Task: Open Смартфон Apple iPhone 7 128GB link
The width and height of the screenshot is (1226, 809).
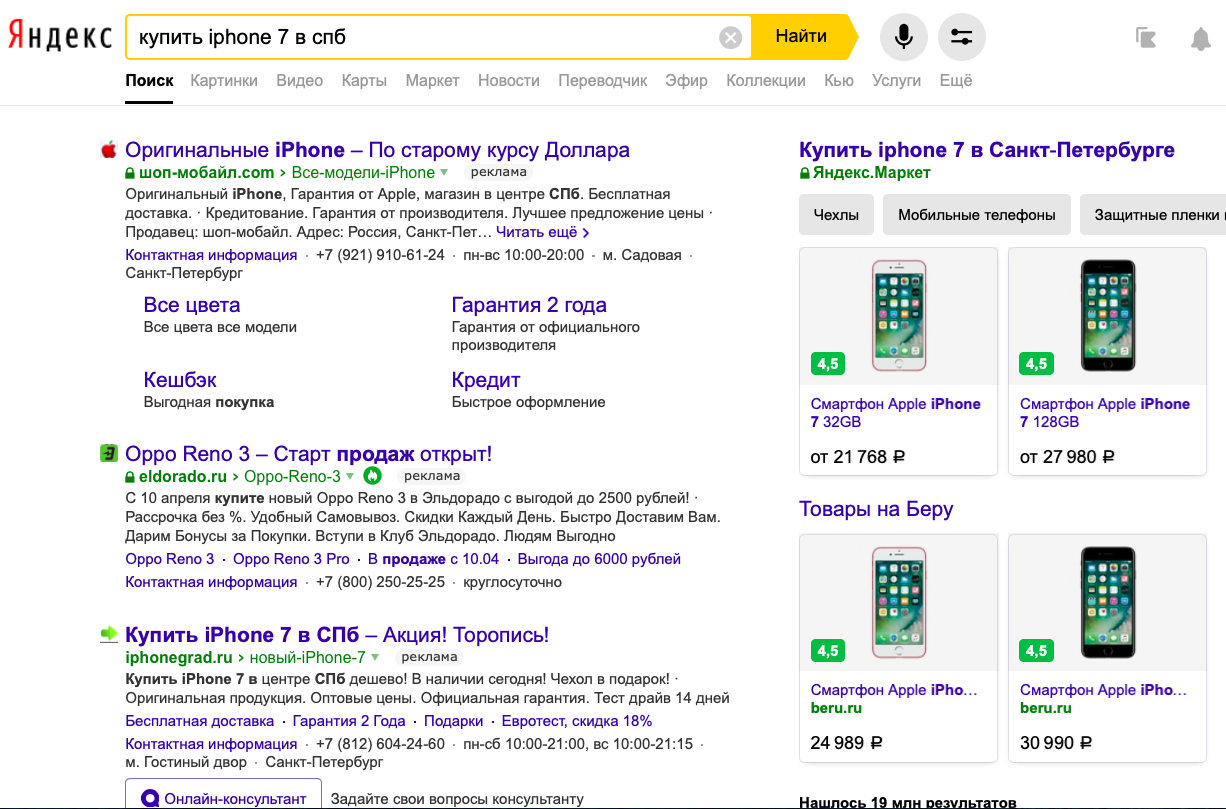Action: 1105,413
